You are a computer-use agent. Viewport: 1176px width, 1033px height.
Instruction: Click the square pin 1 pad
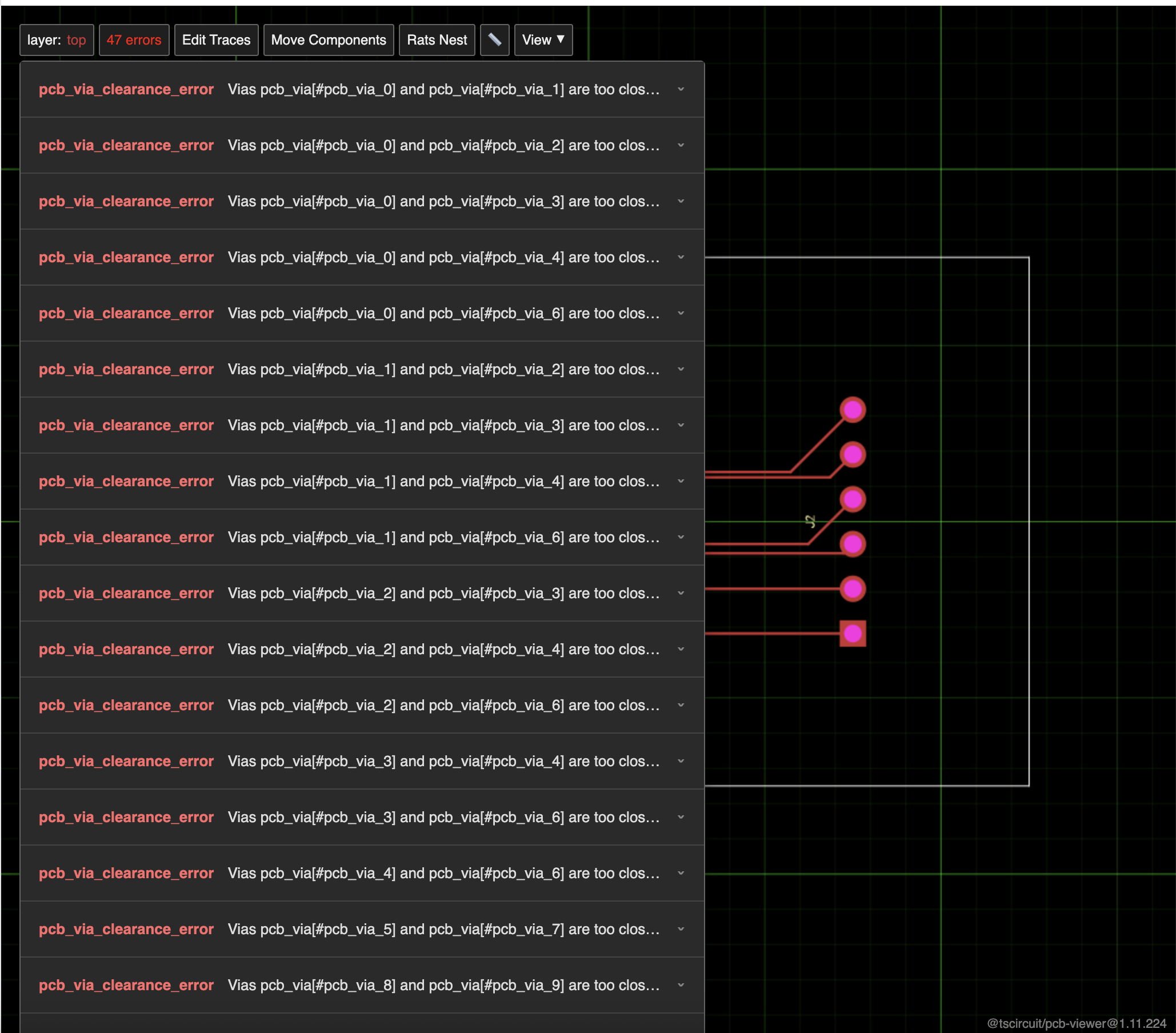pos(852,633)
